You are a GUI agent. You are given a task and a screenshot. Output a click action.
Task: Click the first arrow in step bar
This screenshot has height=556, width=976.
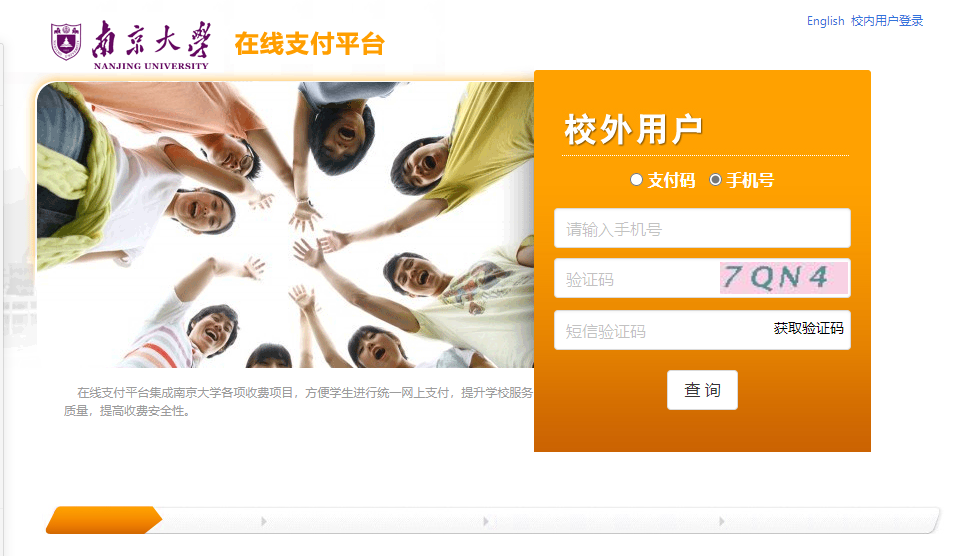tap(264, 521)
